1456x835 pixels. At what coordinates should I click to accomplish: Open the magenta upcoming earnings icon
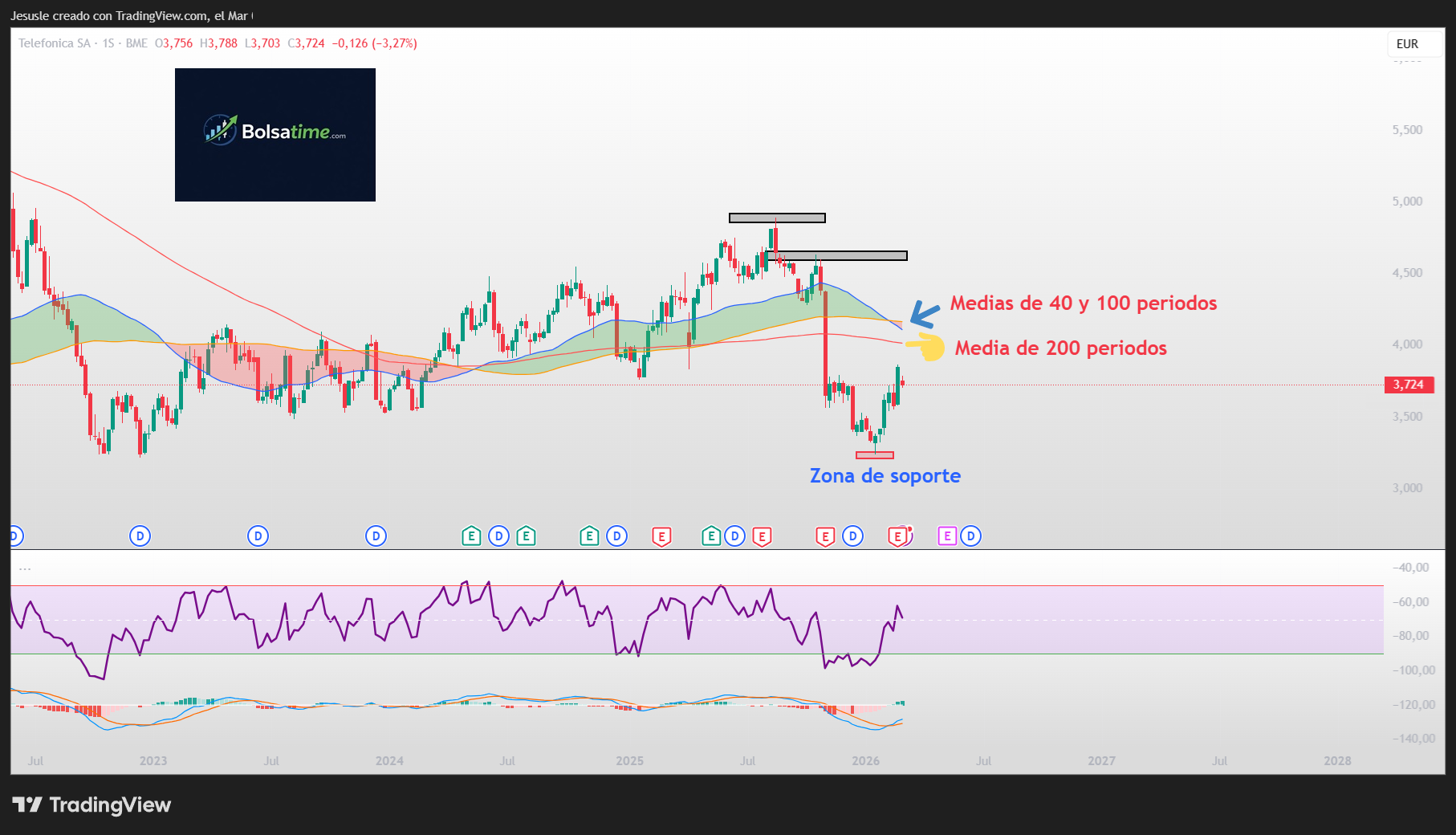pos(948,536)
